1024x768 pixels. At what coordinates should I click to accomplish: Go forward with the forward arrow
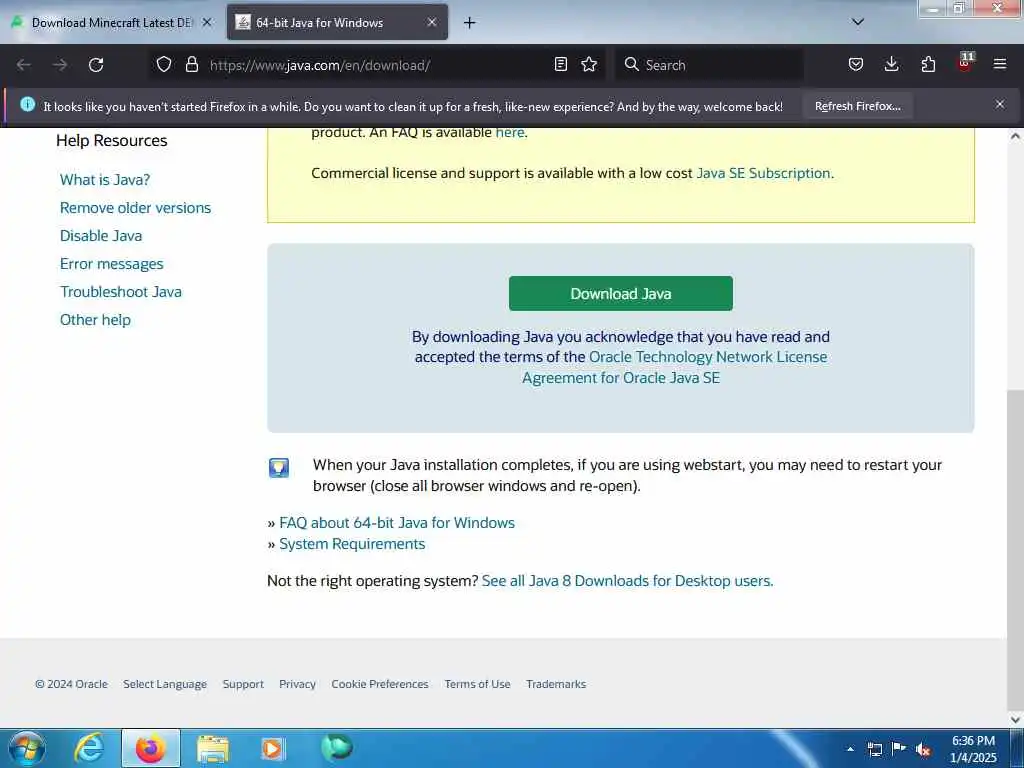(60, 65)
